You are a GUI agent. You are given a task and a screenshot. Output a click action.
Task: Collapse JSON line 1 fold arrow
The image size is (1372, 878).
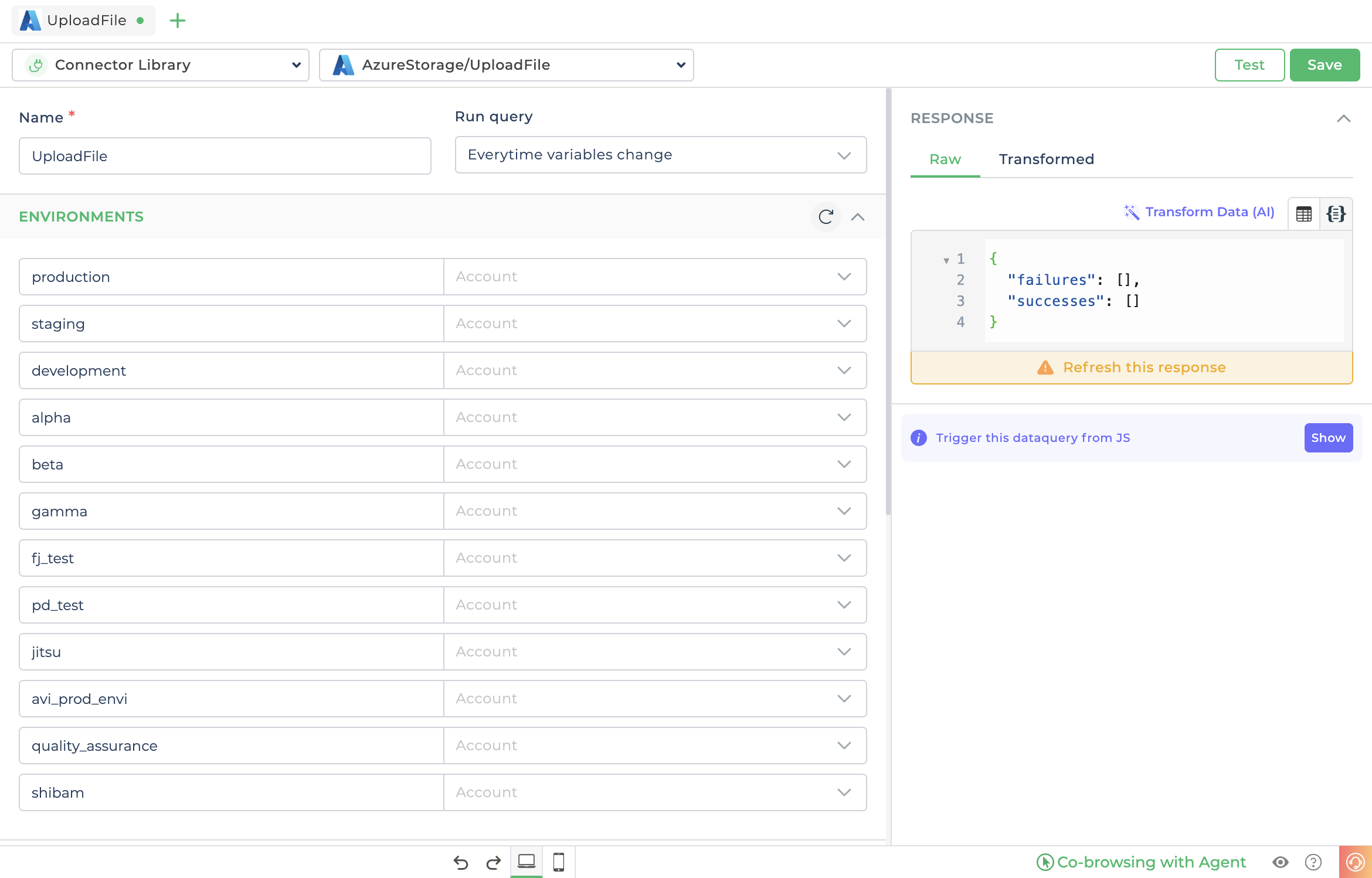946,260
